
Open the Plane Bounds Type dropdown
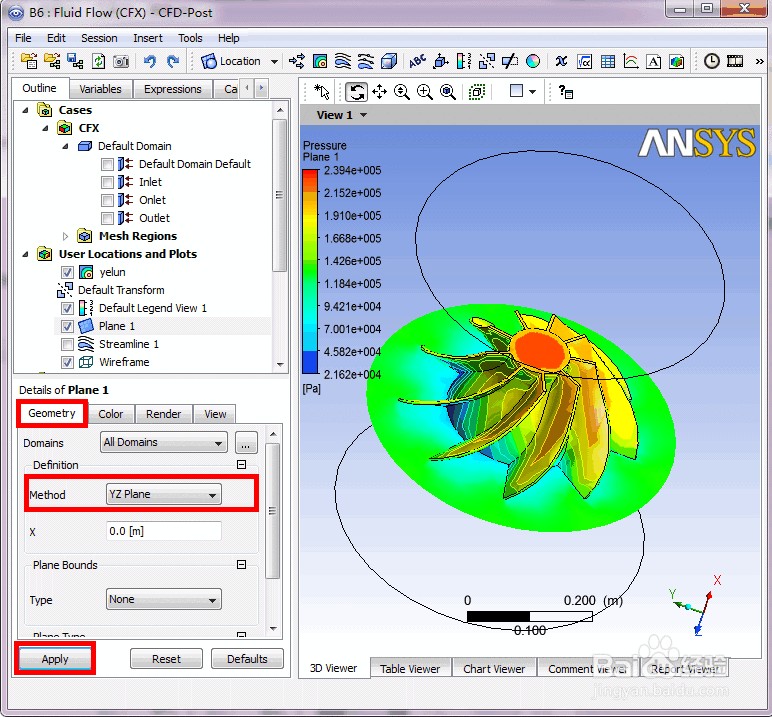(x=163, y=599)
